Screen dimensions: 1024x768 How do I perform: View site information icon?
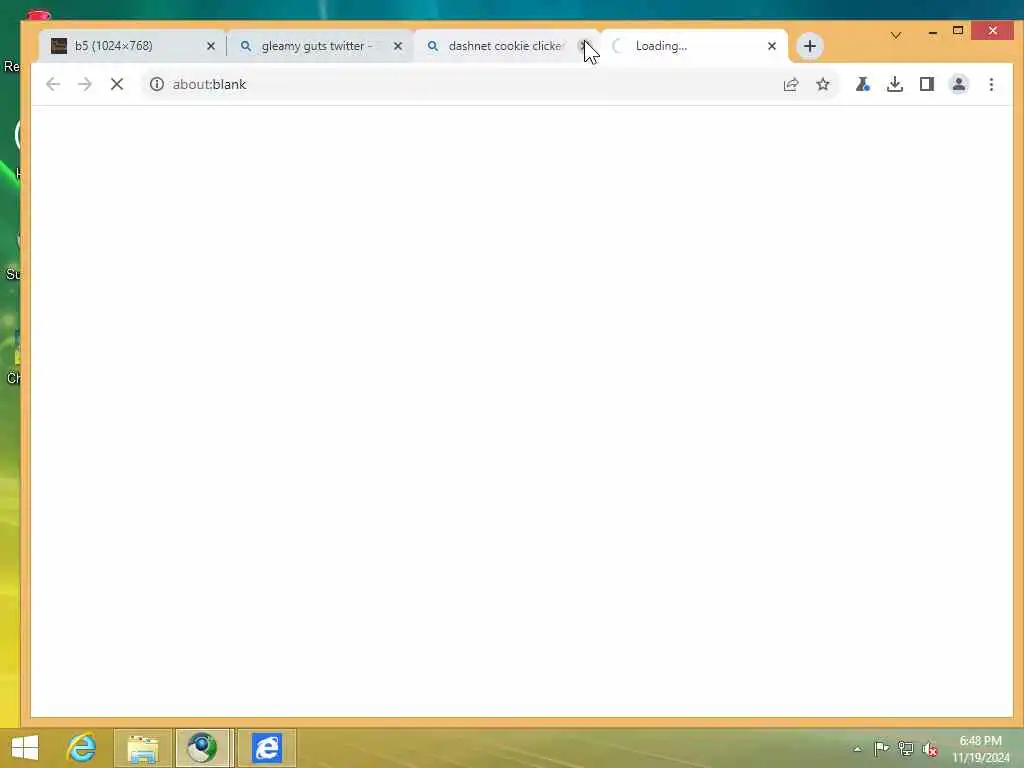[x=157, y=84]
